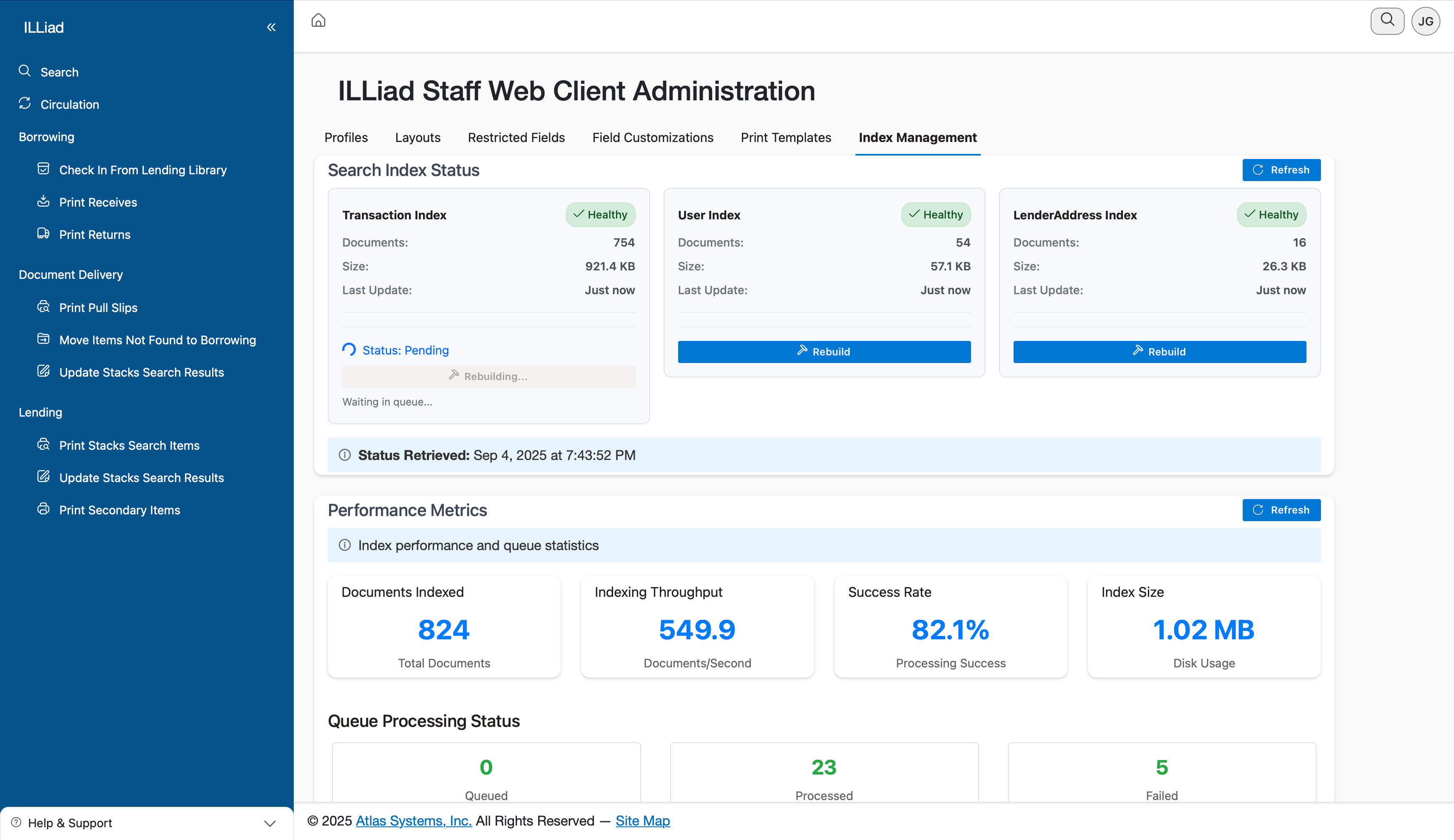This screenshot has width=1454, height=840.
Task: Open the Atlas Systems, Inc. link
Action: 413,820
